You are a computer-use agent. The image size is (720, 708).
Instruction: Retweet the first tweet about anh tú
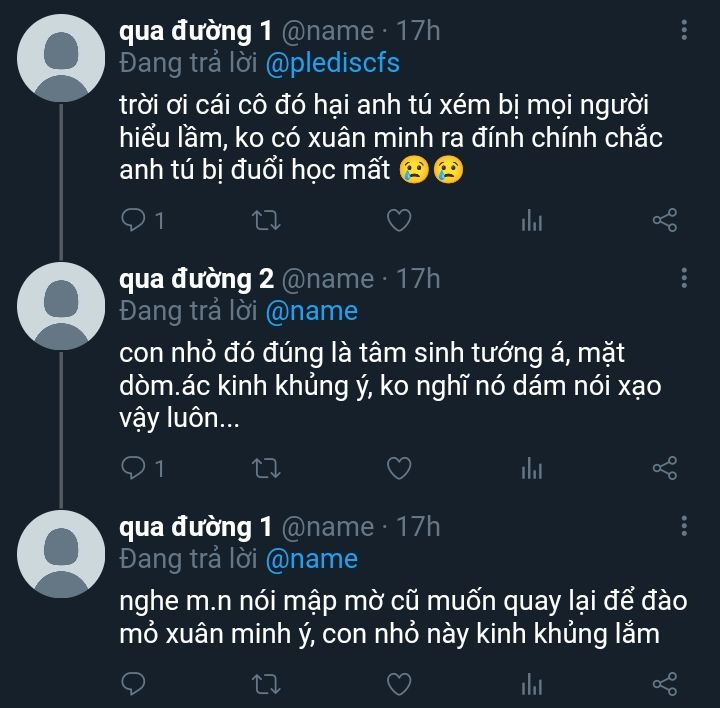[265, 220]
